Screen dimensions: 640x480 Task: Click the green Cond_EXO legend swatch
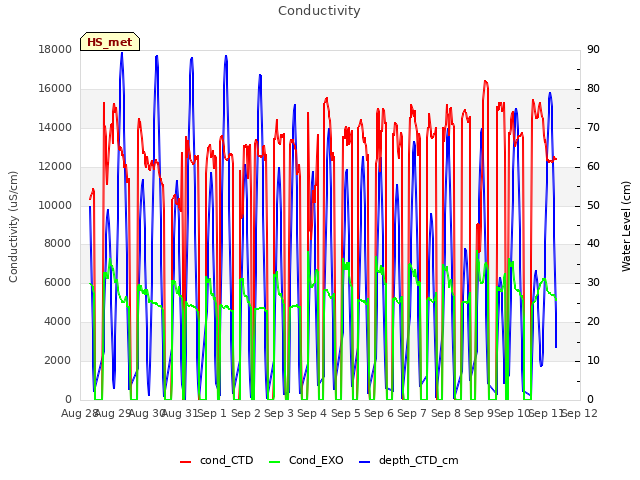(x=275, y=462)
